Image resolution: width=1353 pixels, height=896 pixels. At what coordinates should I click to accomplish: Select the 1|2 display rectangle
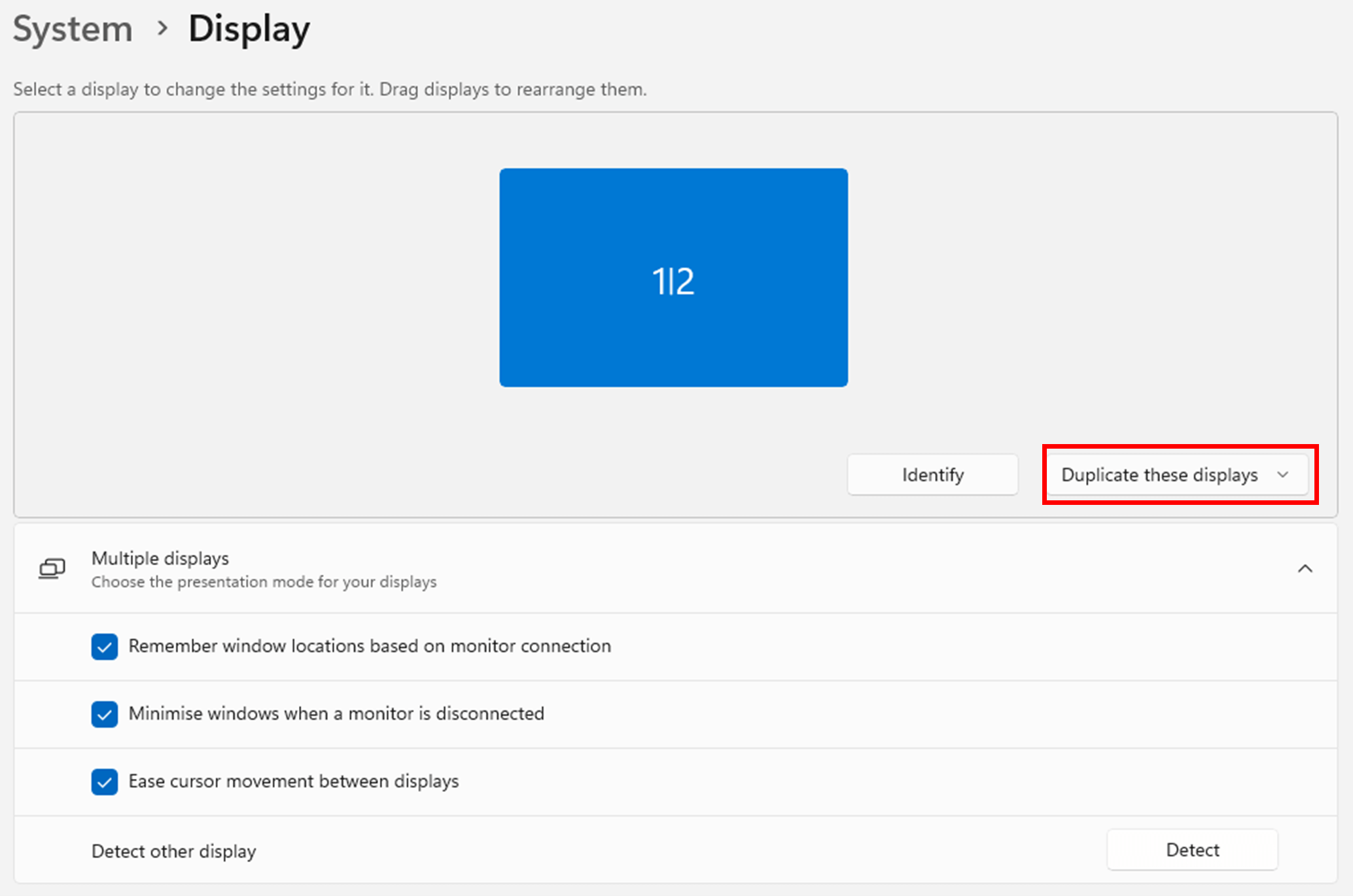tap(673, 277)
